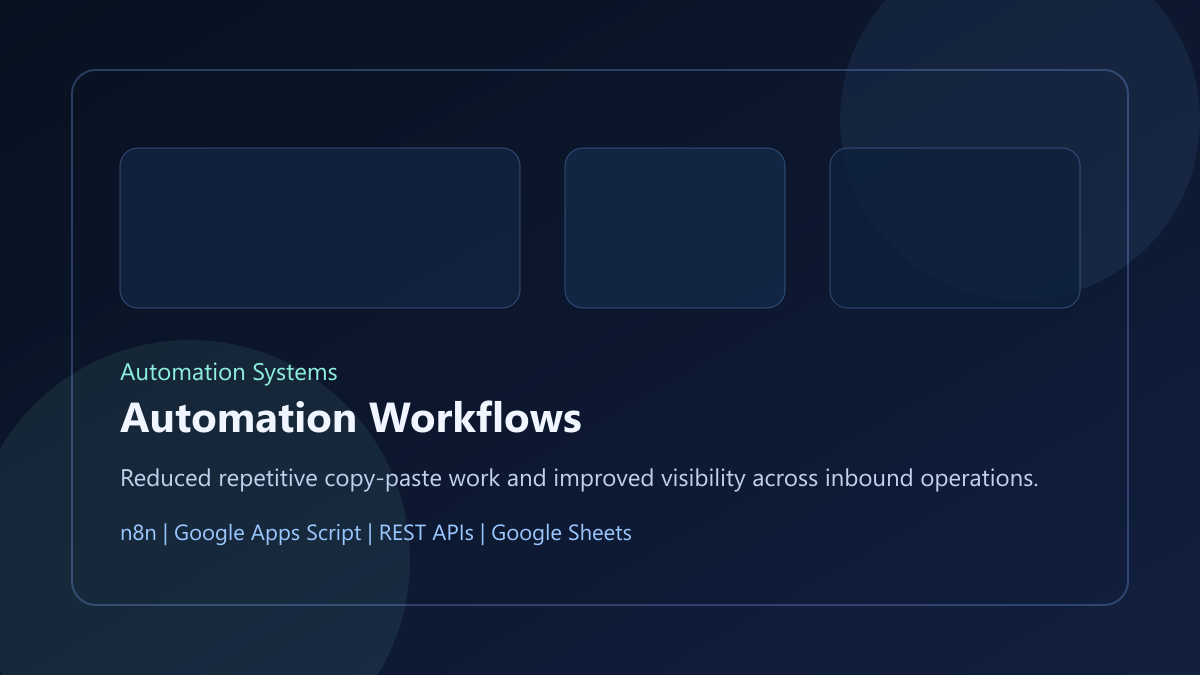The image size is (1200, 675).
Task: Click the "Google Sheets" tag
Action: click(x=561, y=533)
